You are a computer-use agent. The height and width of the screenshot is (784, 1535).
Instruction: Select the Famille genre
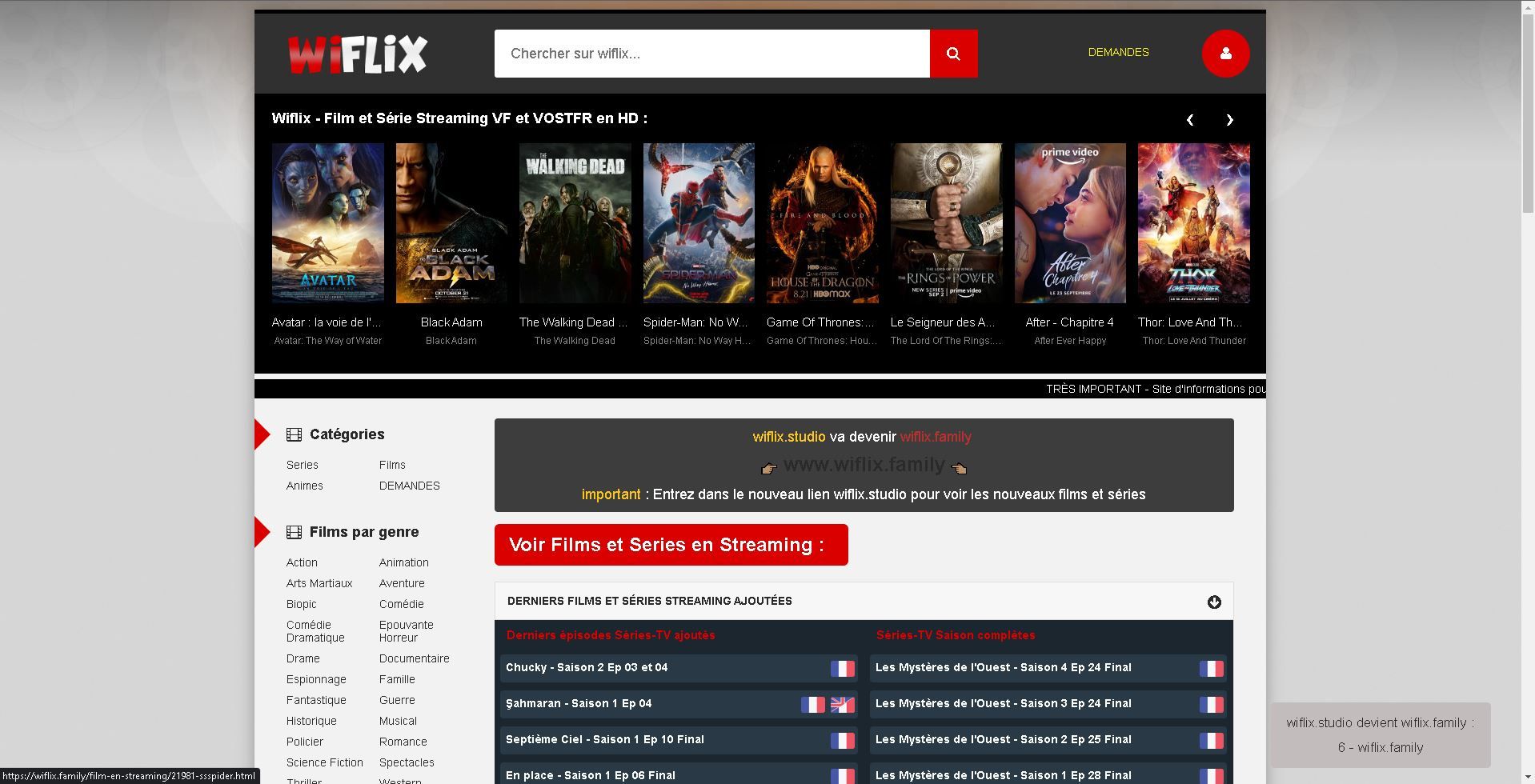[397, 679]
